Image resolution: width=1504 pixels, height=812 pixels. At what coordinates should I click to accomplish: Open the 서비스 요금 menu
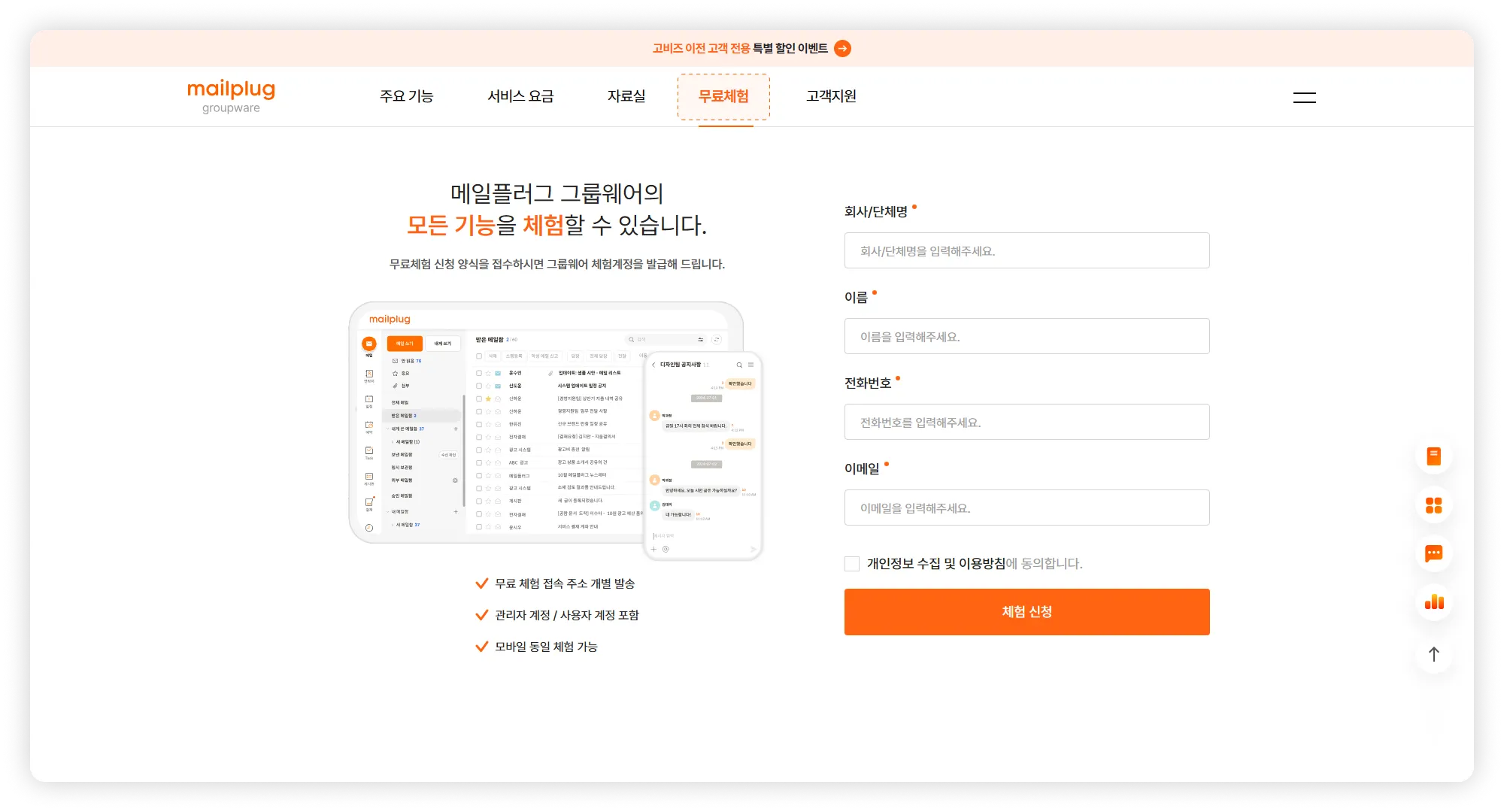520,96
